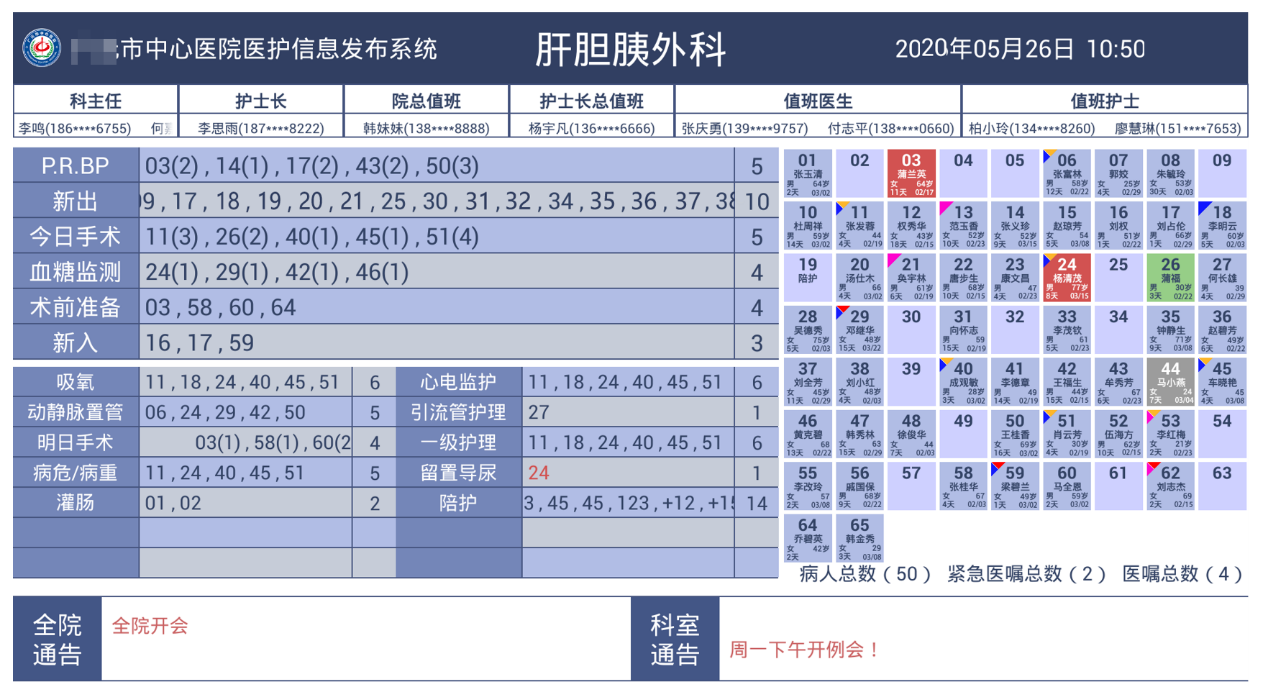Click the red 24 under 留置导尿
This screenshot has height=687, width=1268.
pyautogui.click(x=539, y=473)
